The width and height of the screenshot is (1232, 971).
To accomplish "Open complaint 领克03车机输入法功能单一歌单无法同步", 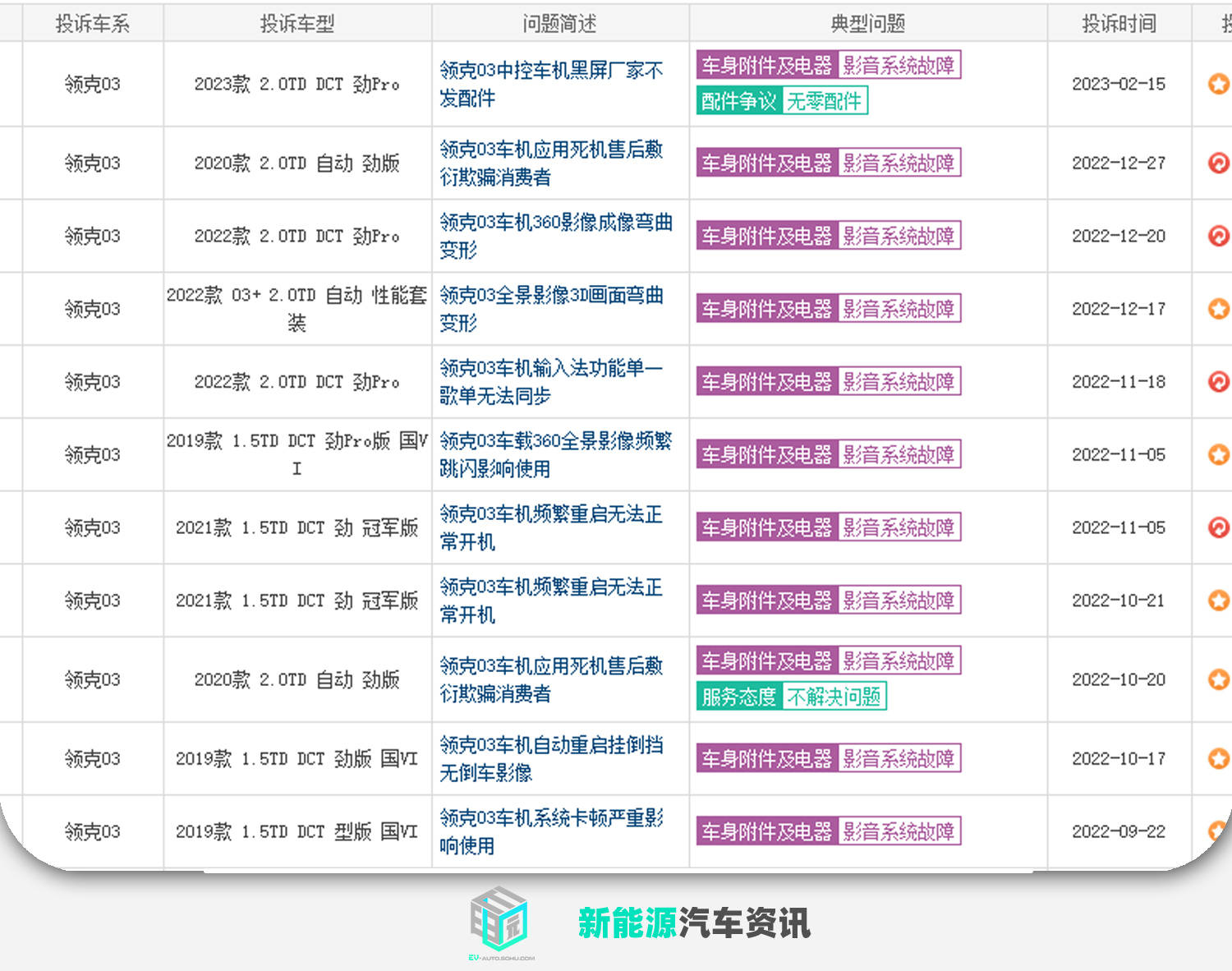I will click(551, 381).
